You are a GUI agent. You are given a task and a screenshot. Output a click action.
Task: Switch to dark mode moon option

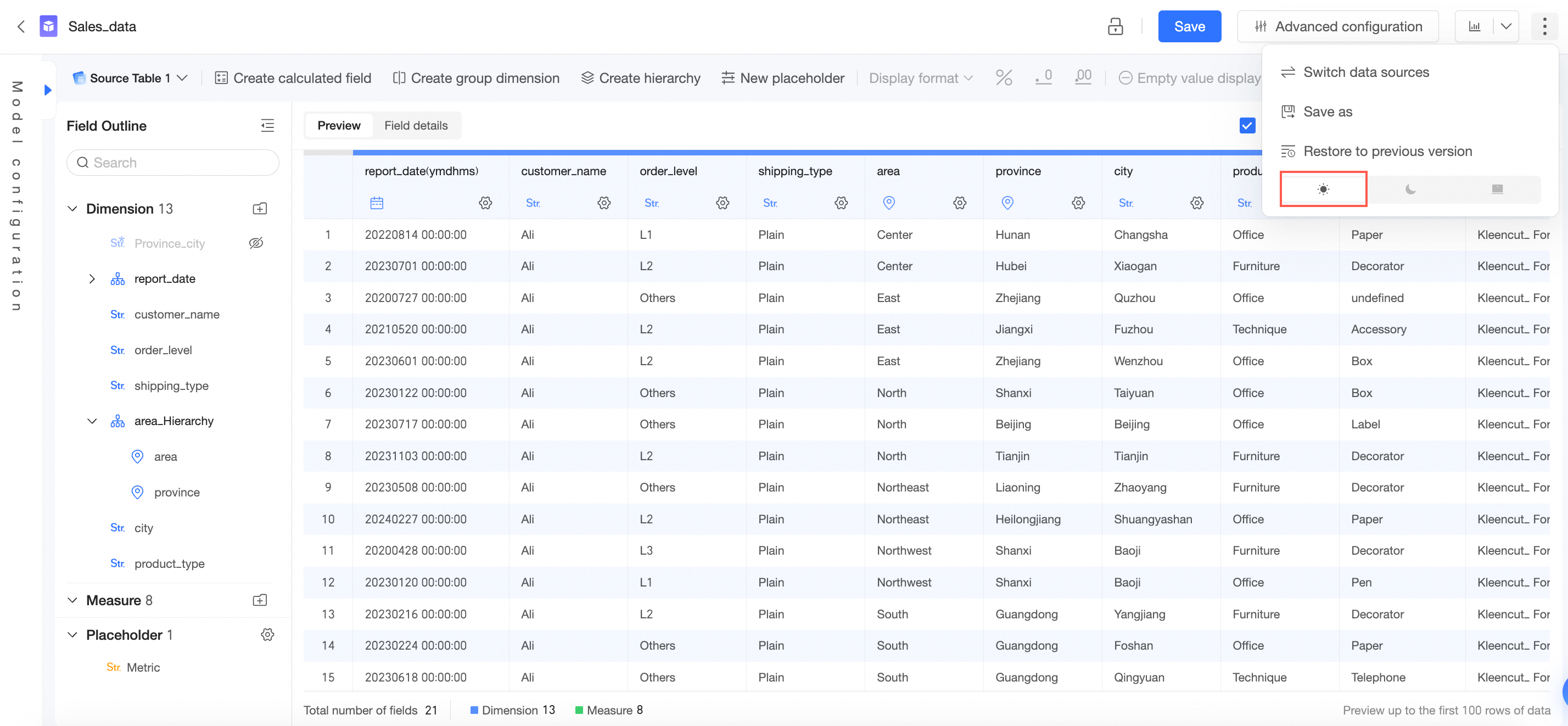(x=1410, y=189)
